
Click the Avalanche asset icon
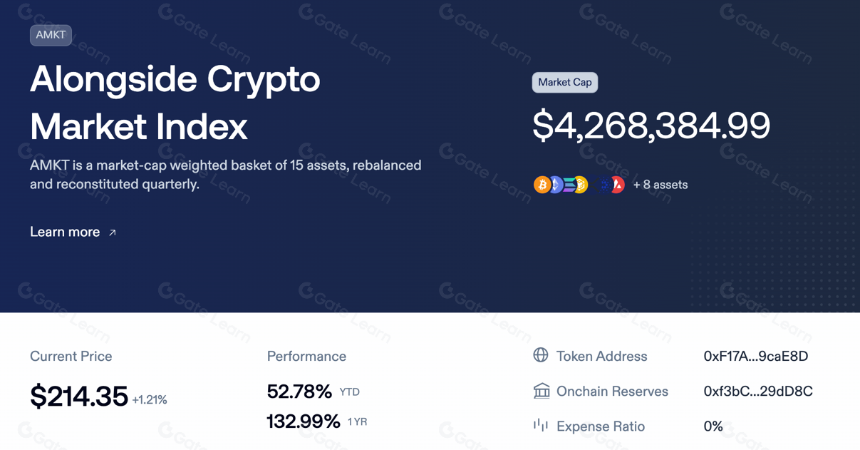click(619, 184)
